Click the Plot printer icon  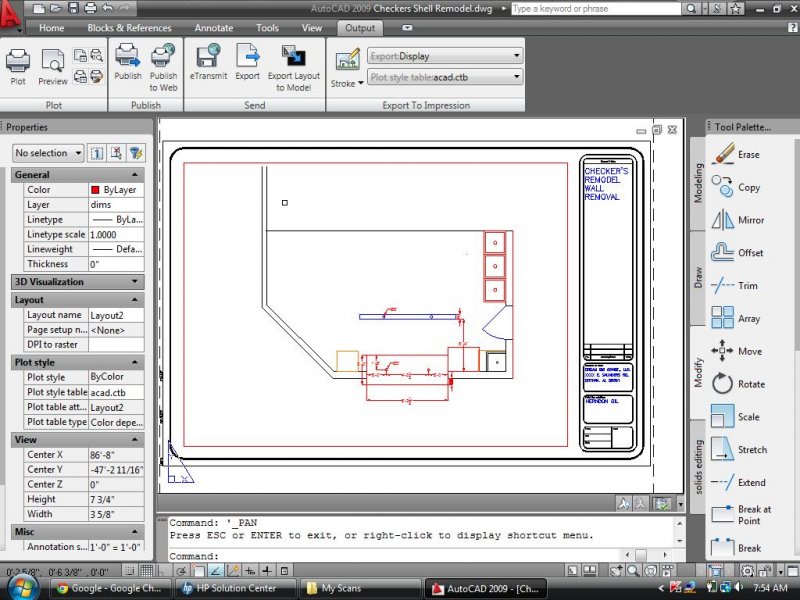tap(18, 62)
